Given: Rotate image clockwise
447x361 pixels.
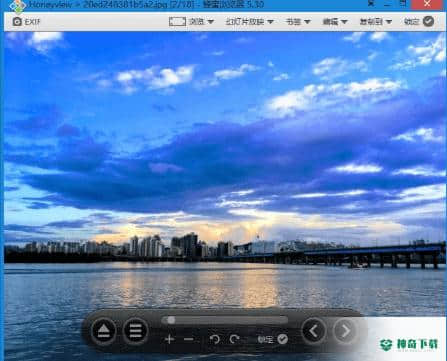Looking at the screenshot, I should click(x=235, y=339).
